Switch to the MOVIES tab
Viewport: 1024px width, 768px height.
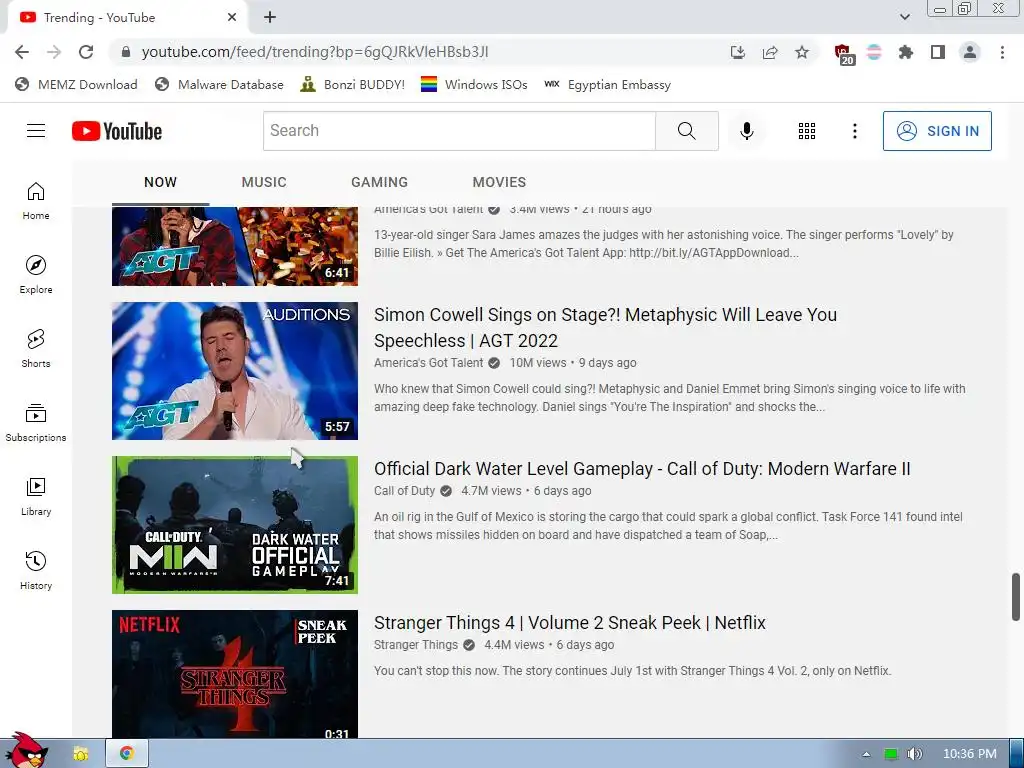click(499, 182)
